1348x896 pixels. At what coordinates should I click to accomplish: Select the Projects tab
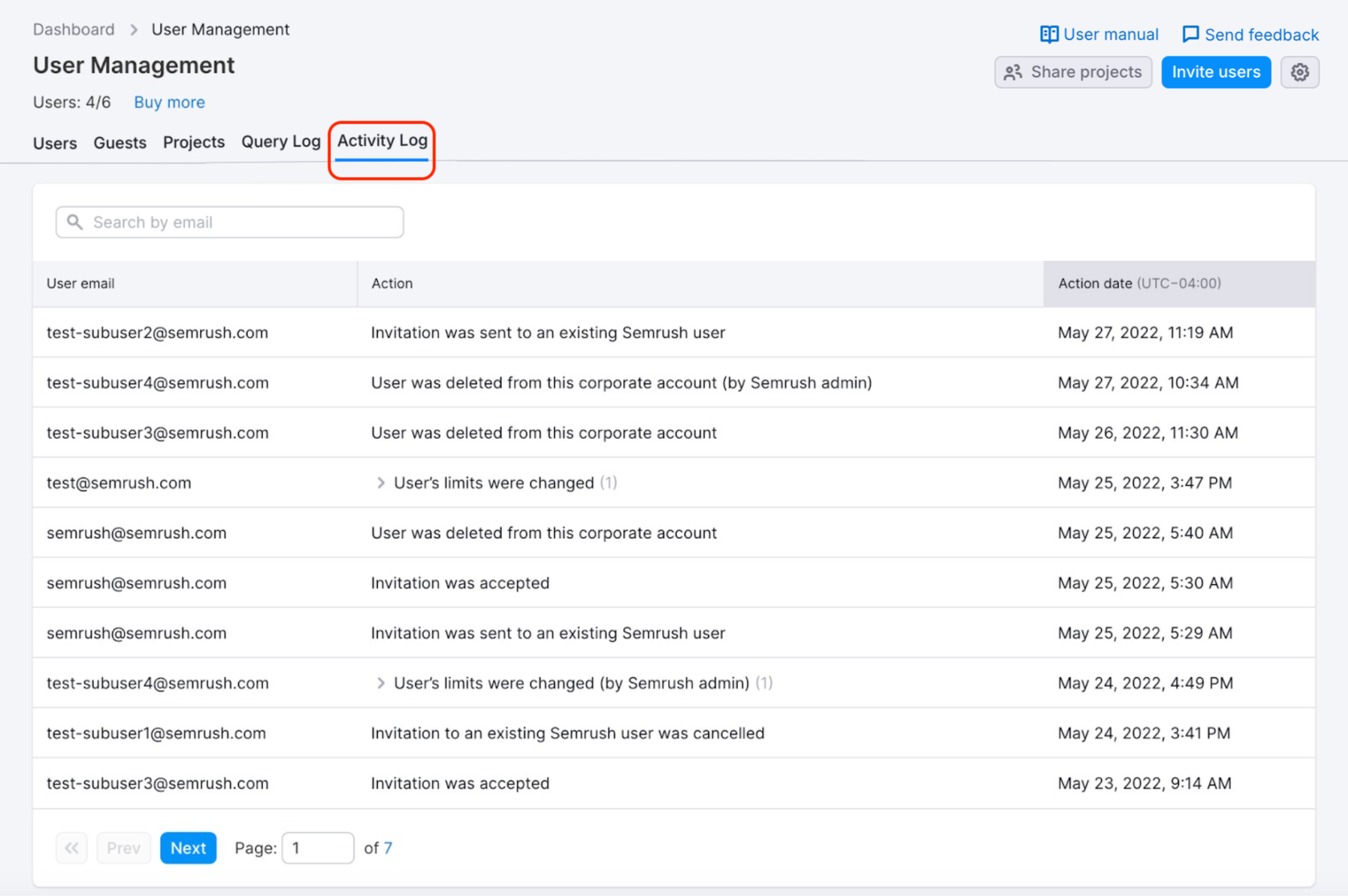[194, 142]
